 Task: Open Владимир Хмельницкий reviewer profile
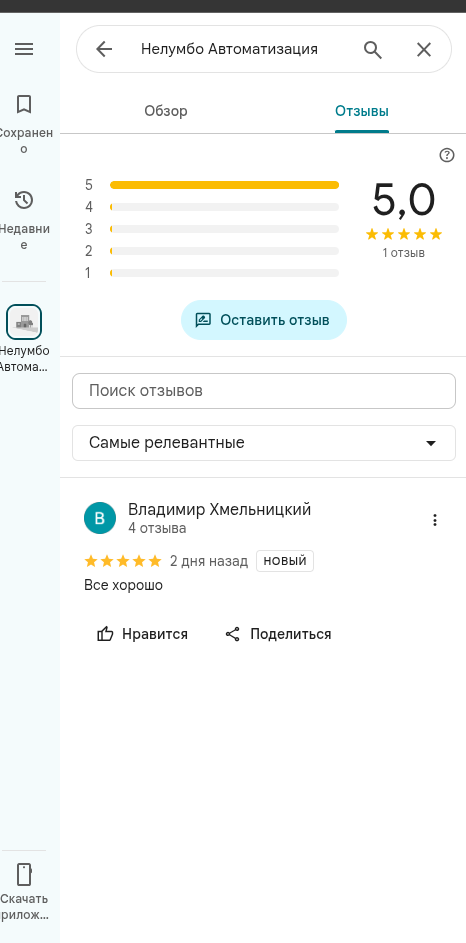[x=219, y=509]
